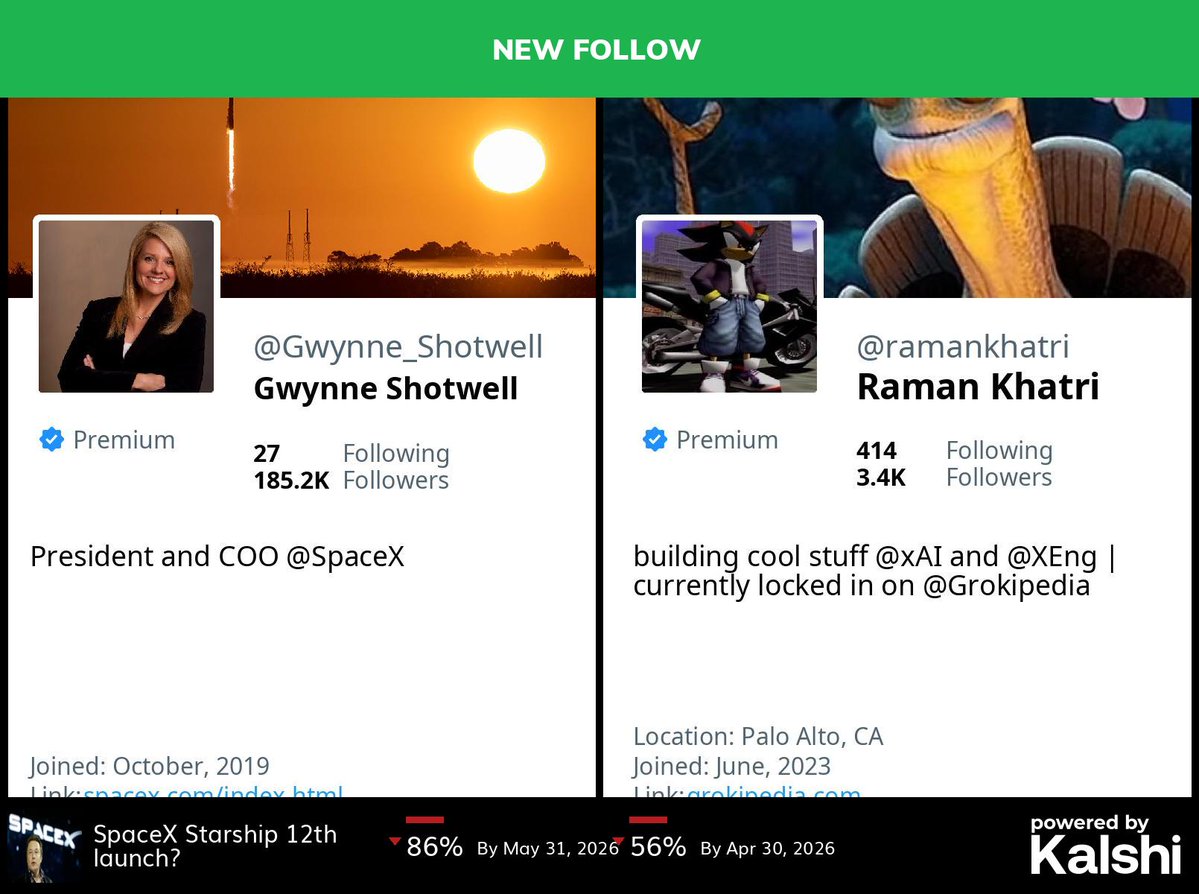Click Raman's 3.4K Followers count
Screen dimensions: 1199x894
tap(954, 477)
